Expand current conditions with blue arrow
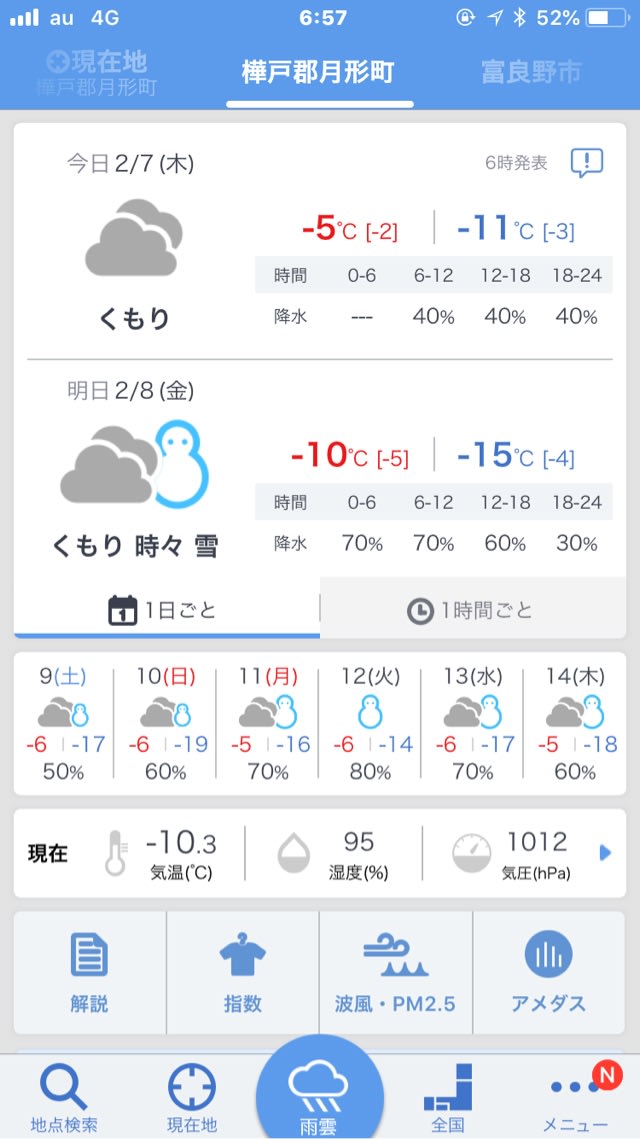The height and width of the screenshot is (1139, 640). coord(604,853)
